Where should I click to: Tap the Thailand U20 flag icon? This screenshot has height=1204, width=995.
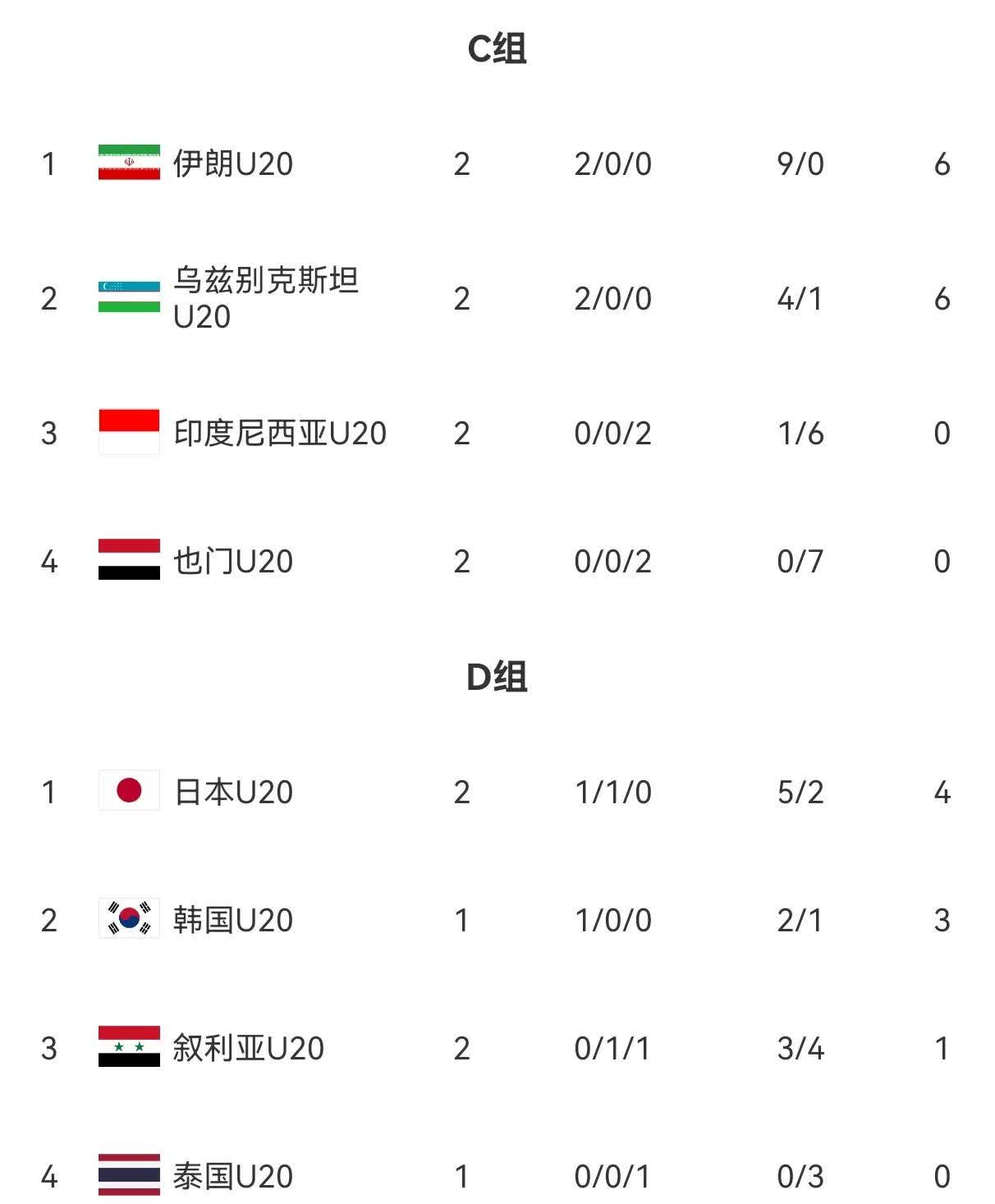click(x=129, y=1174)
